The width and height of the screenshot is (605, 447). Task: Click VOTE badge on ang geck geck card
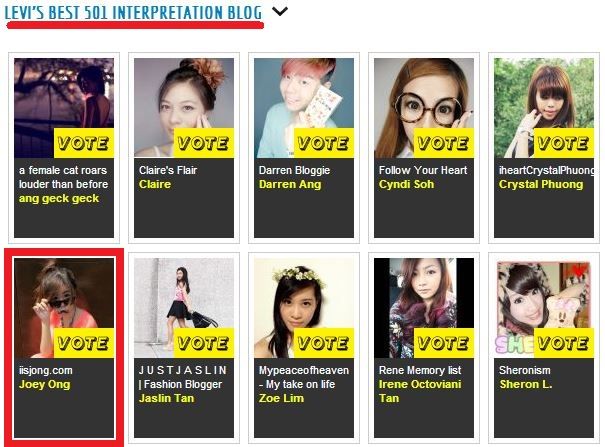coord(84,143)
